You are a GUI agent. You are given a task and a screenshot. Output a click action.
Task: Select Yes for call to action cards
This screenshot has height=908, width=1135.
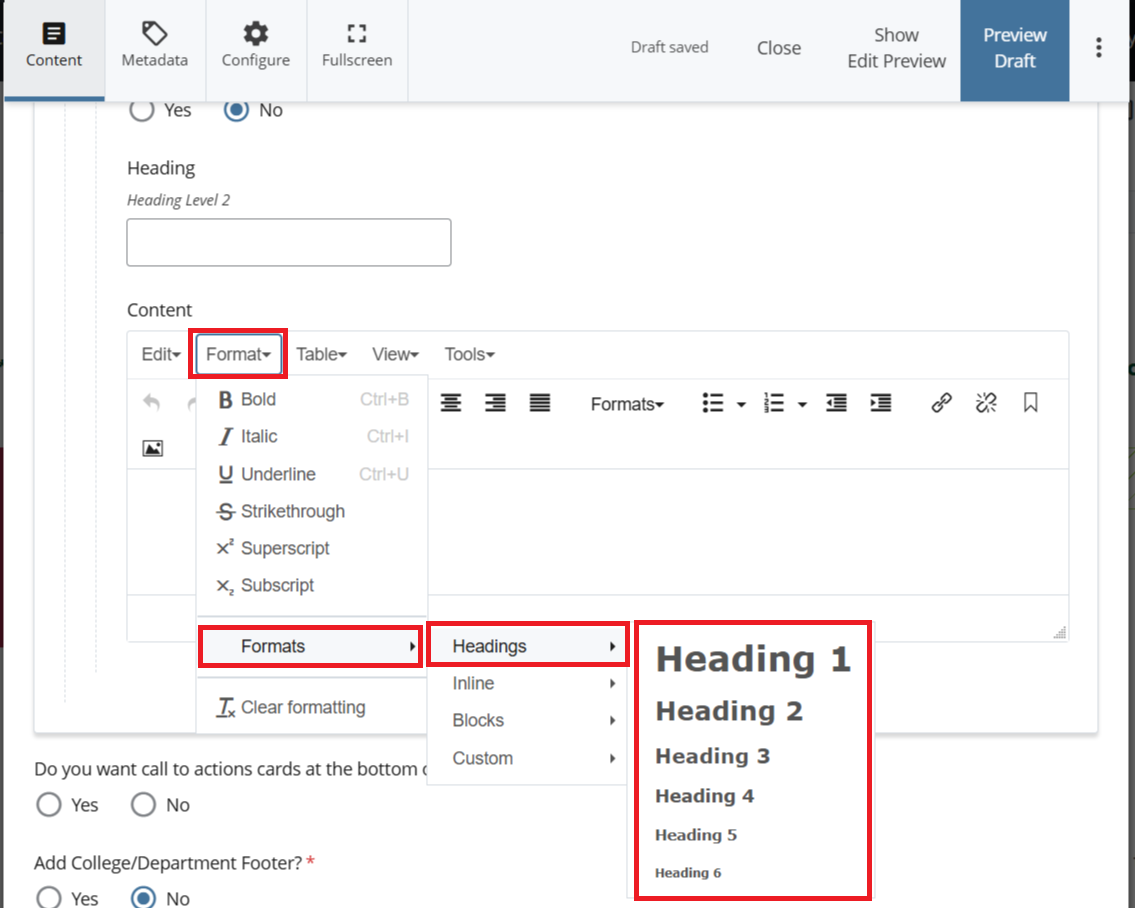click(x=48, y=805)
